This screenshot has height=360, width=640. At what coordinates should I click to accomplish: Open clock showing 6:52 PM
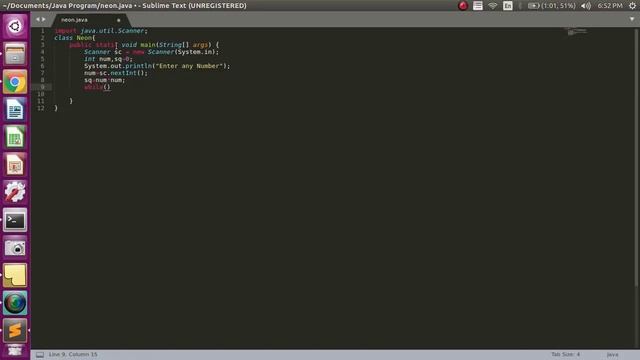pyautogui.click(x=610, y=6)
